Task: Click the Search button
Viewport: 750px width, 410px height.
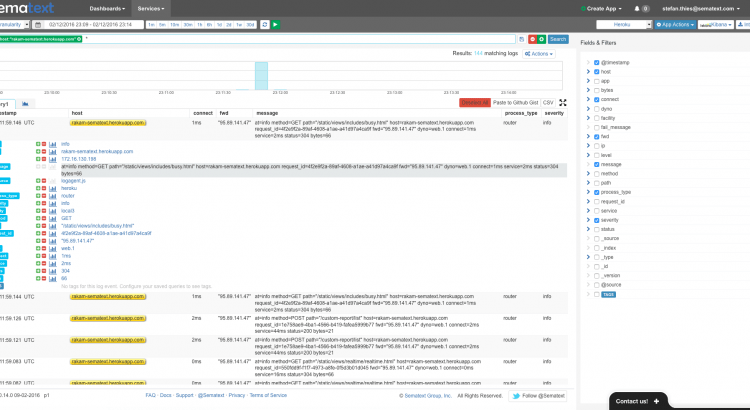Action: pyautogui.click(x=558, y=39)
